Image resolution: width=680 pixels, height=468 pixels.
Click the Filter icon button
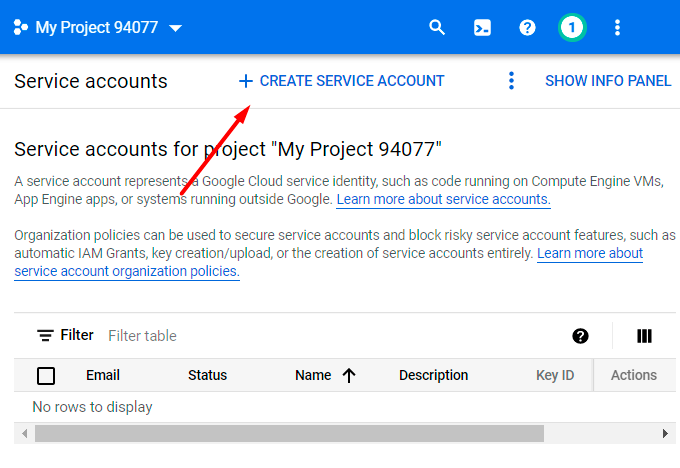click(x=46, y=336)
